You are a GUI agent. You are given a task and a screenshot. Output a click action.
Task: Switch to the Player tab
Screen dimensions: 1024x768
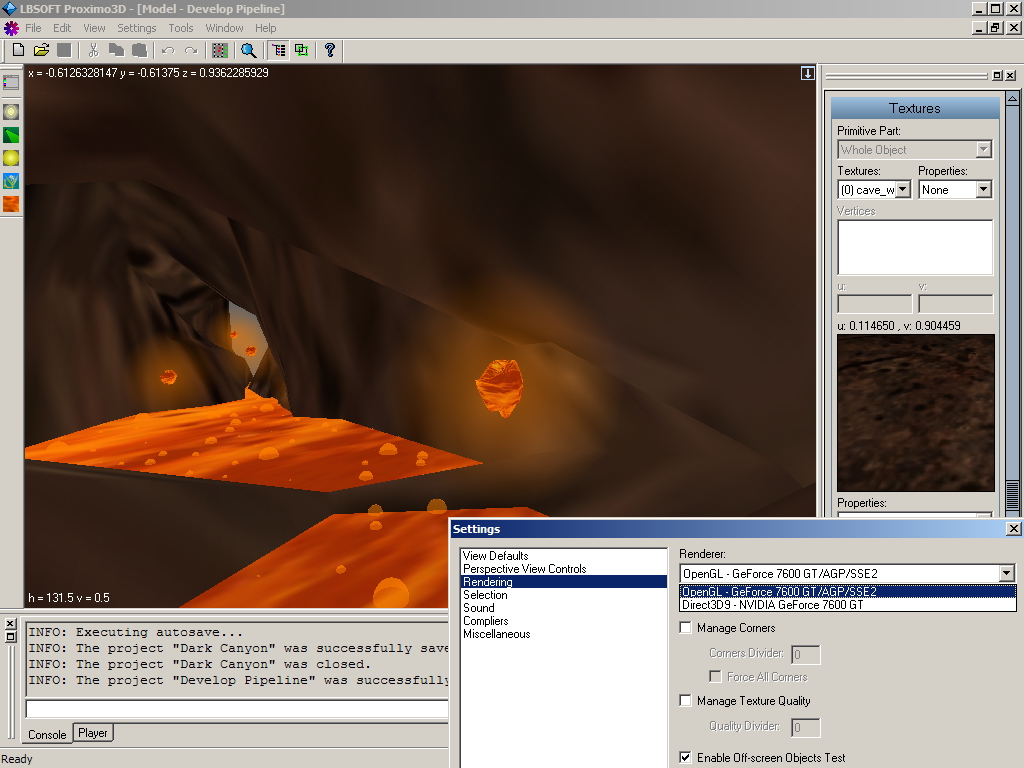click(93, 733)
